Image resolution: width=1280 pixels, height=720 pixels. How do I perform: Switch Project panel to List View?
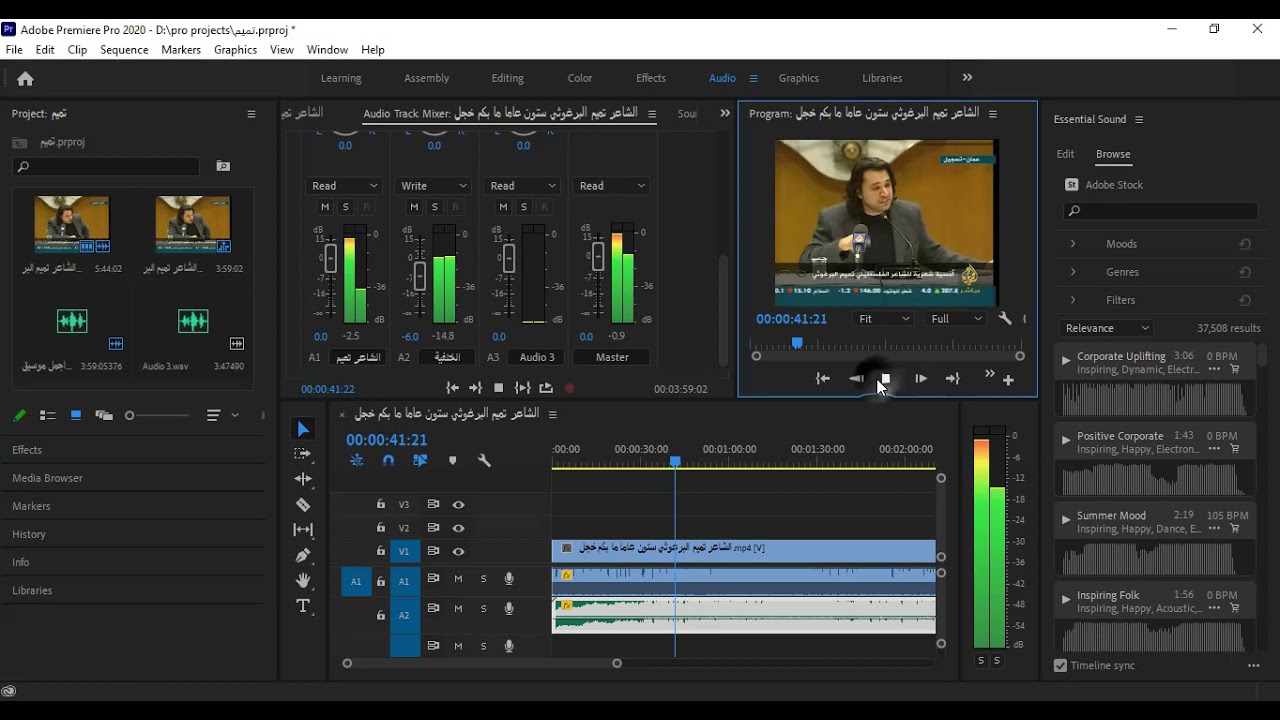[x=47, y=415]
